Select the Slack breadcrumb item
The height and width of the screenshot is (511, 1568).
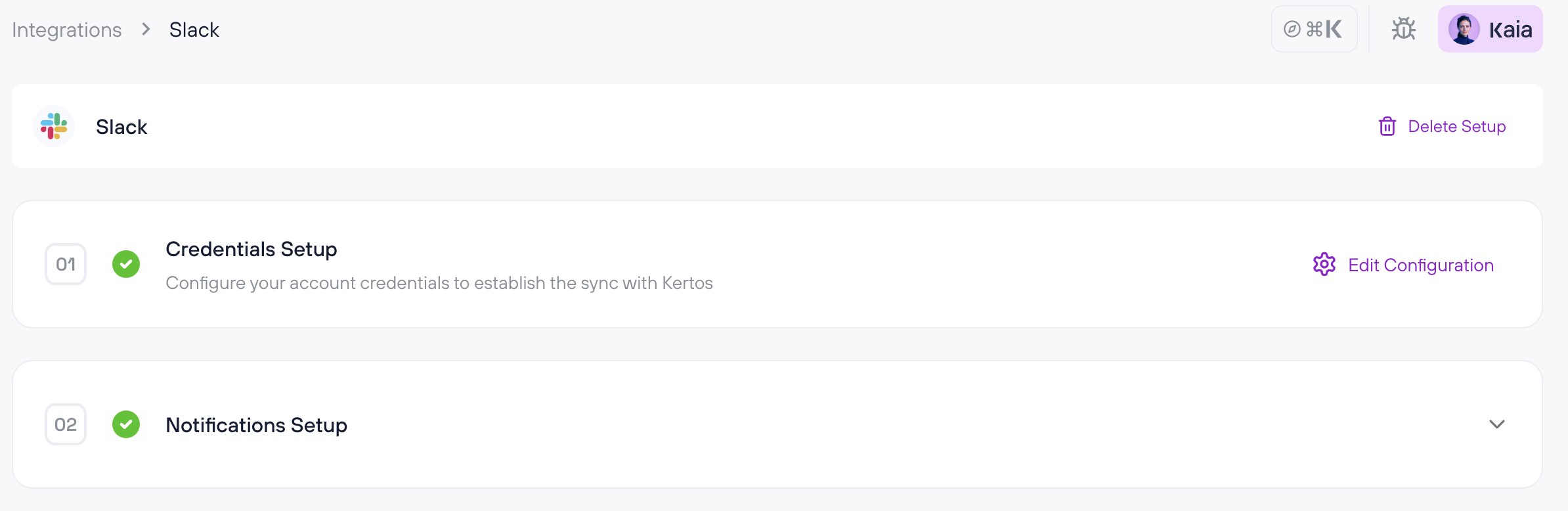click(194, 30)
